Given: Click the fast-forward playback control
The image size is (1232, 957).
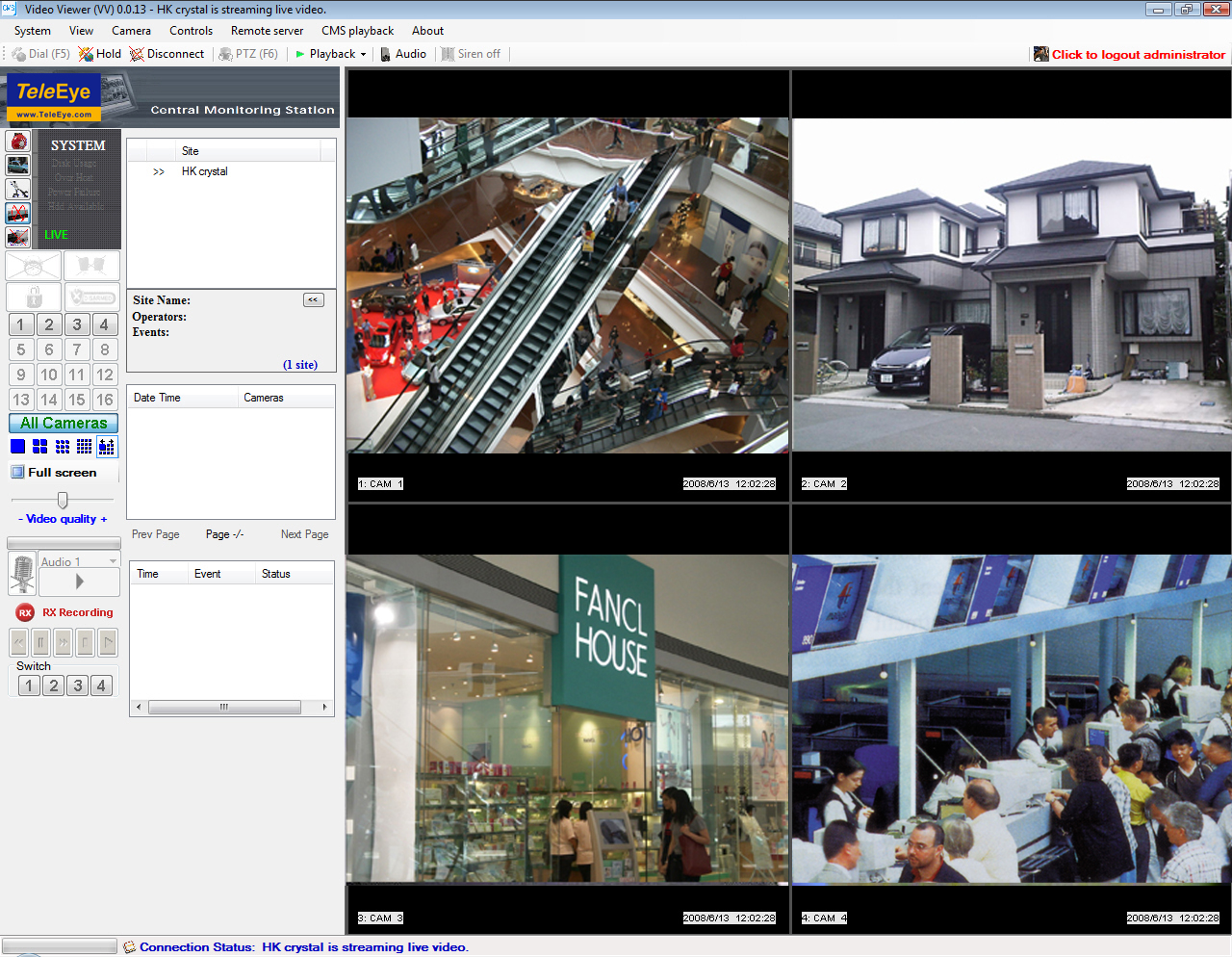Looking at the screenshot, I should [64, 642].
